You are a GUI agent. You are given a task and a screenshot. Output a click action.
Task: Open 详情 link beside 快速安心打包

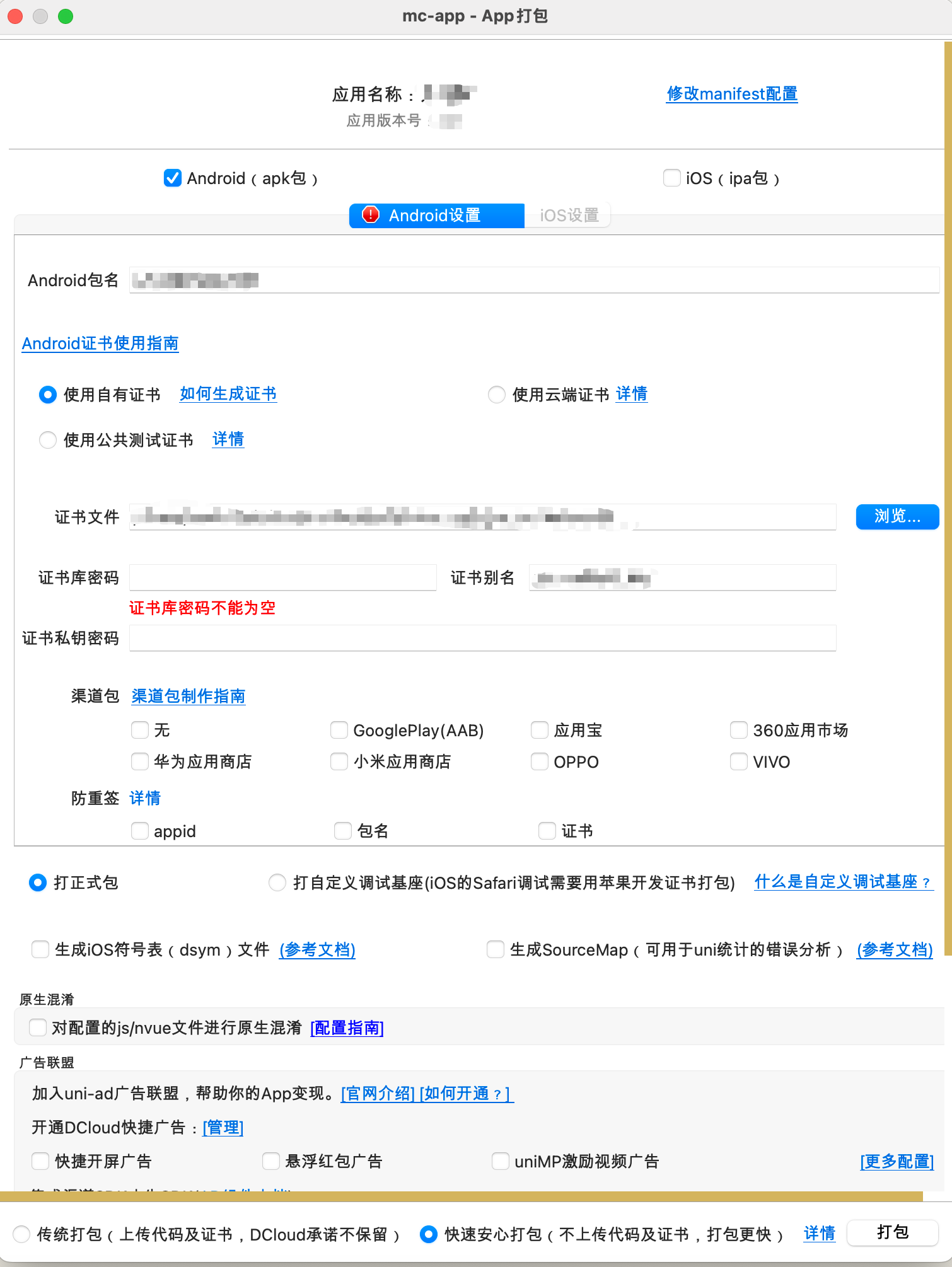click(820, 1234)
